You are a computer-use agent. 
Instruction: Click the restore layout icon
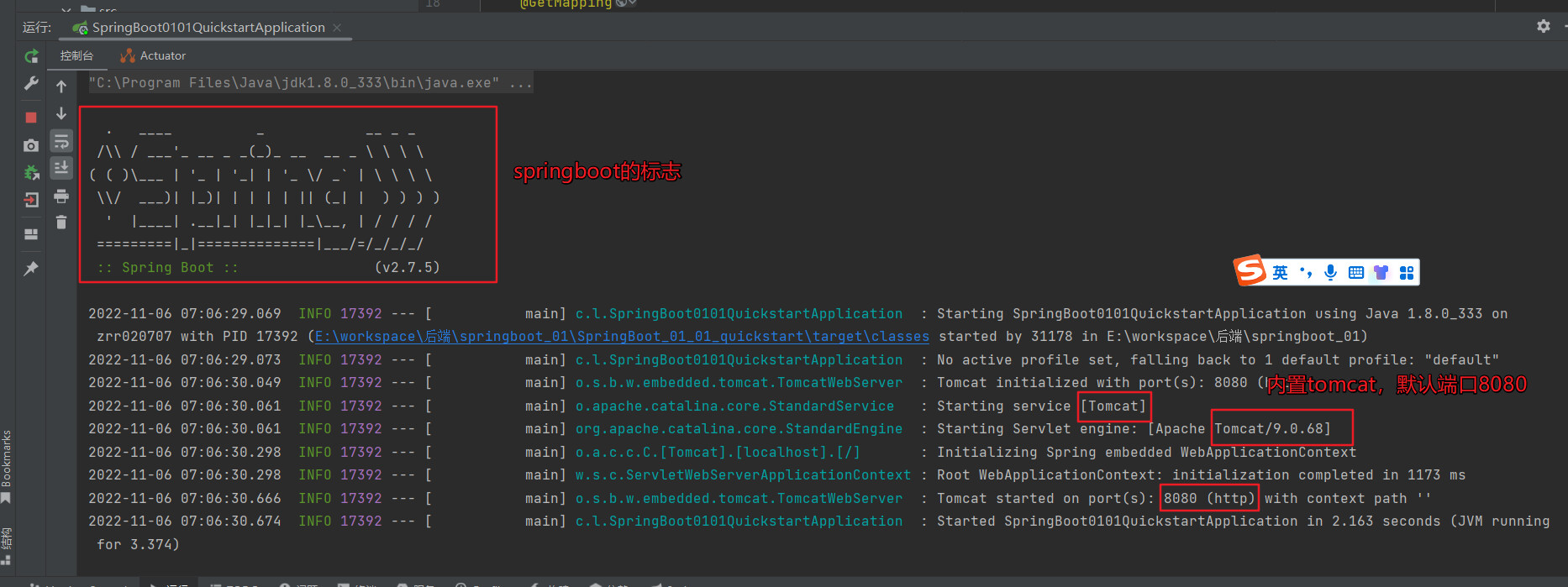tap(31, 234)
